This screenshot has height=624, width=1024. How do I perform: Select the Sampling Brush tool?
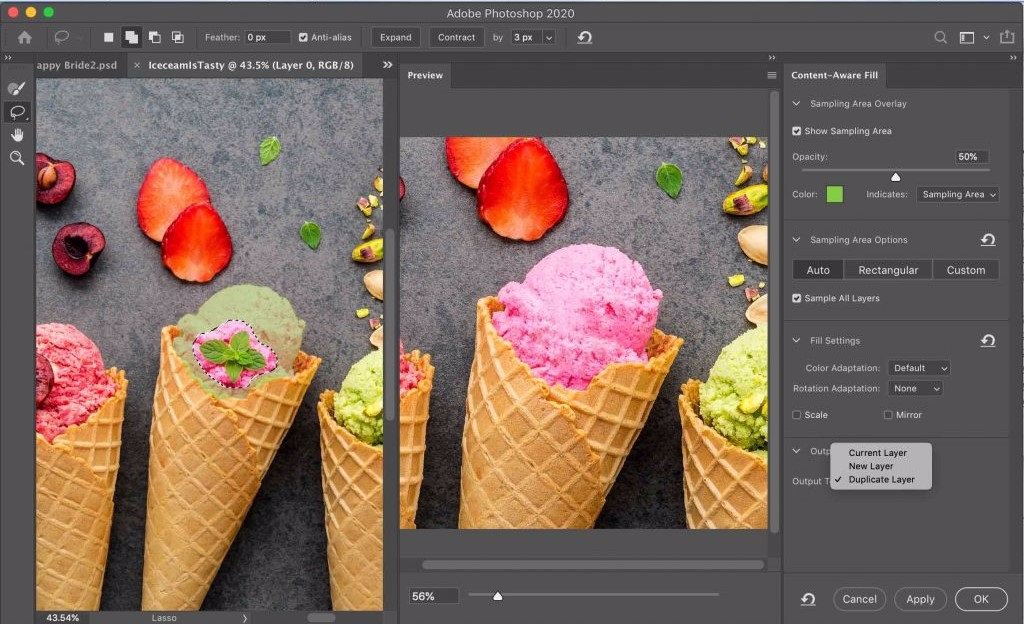16,87
